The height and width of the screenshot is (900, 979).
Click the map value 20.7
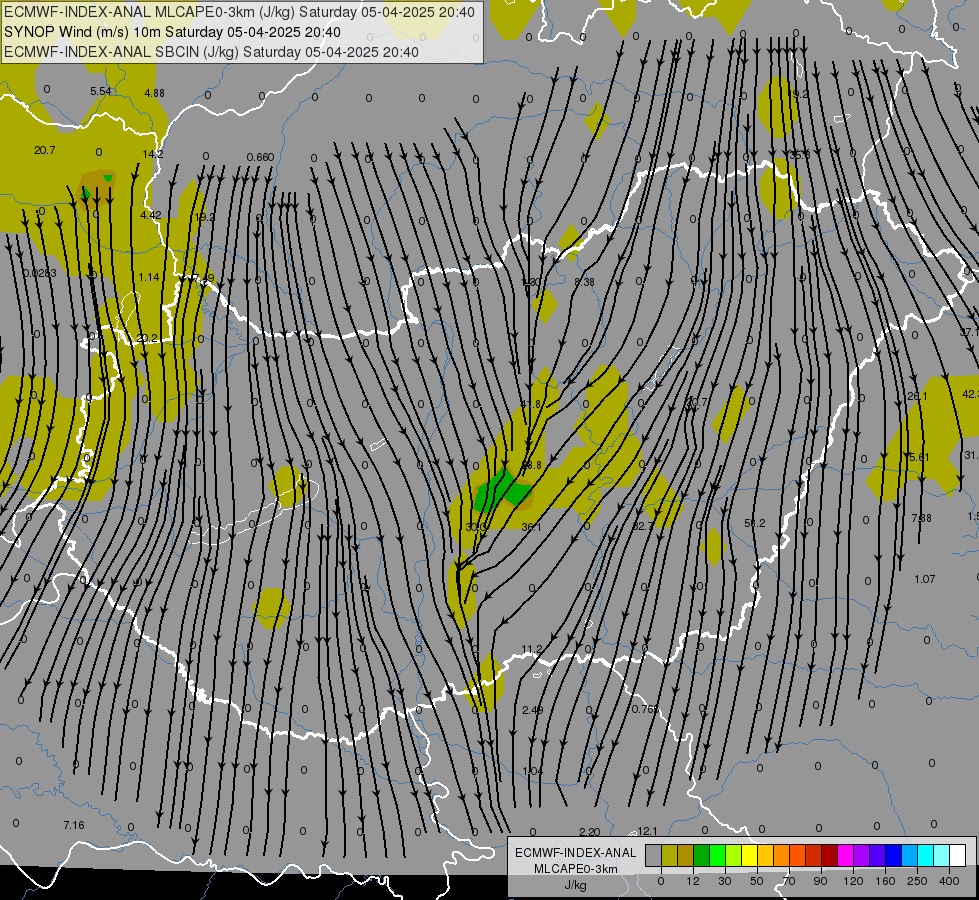(45, 150)
